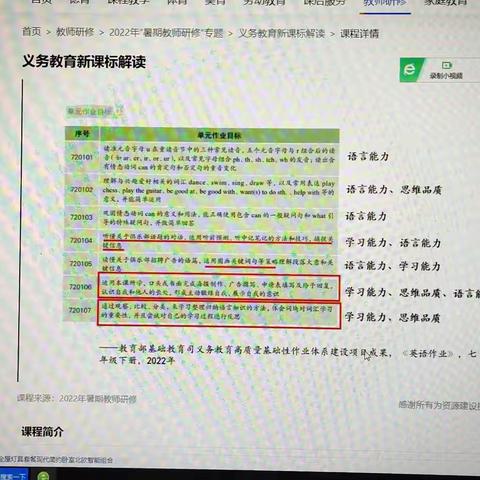The height and width of the screenshot is (480, 480).
Task: Click the table cell 720105
Action: click(81, 264)
